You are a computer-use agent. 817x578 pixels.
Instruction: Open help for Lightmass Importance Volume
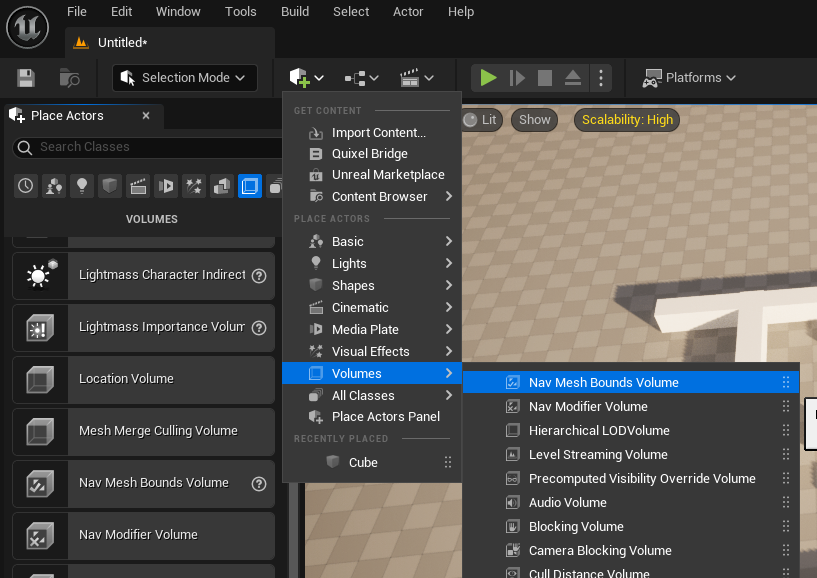pyautogui.click(x=259, y=328)
